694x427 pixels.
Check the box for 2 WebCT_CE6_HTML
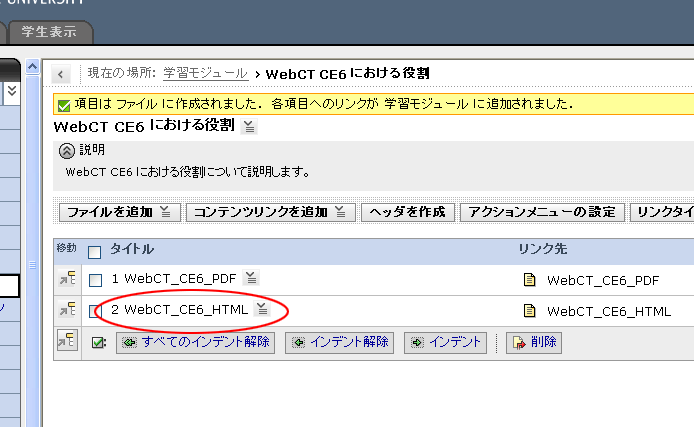pos(94,311)
